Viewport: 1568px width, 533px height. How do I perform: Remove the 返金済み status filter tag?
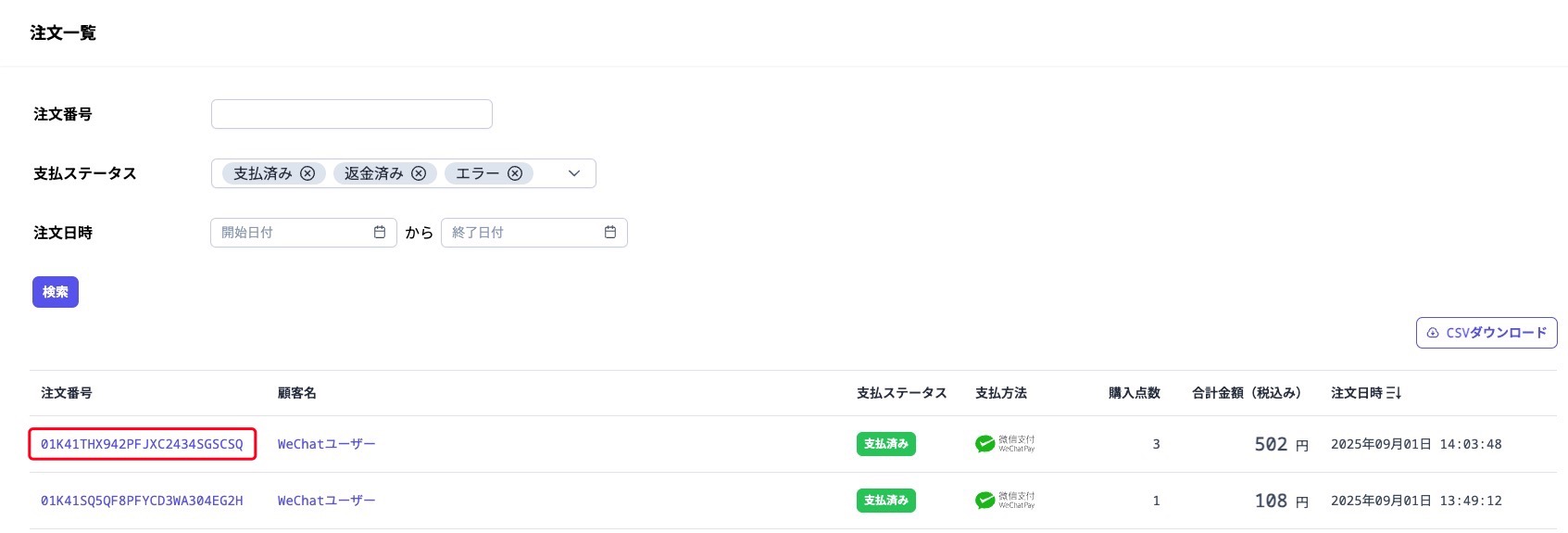tap(419, 173)
